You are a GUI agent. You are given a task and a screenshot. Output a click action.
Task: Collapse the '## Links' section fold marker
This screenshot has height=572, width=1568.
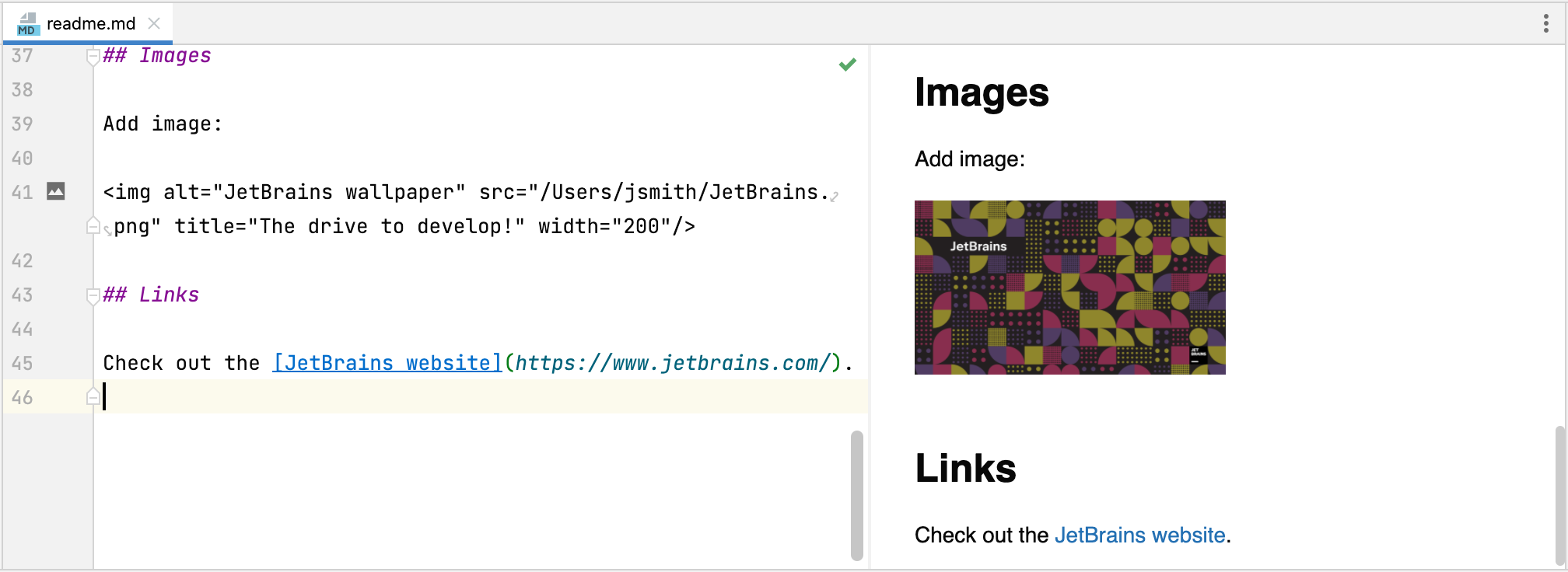coord(93,295)
